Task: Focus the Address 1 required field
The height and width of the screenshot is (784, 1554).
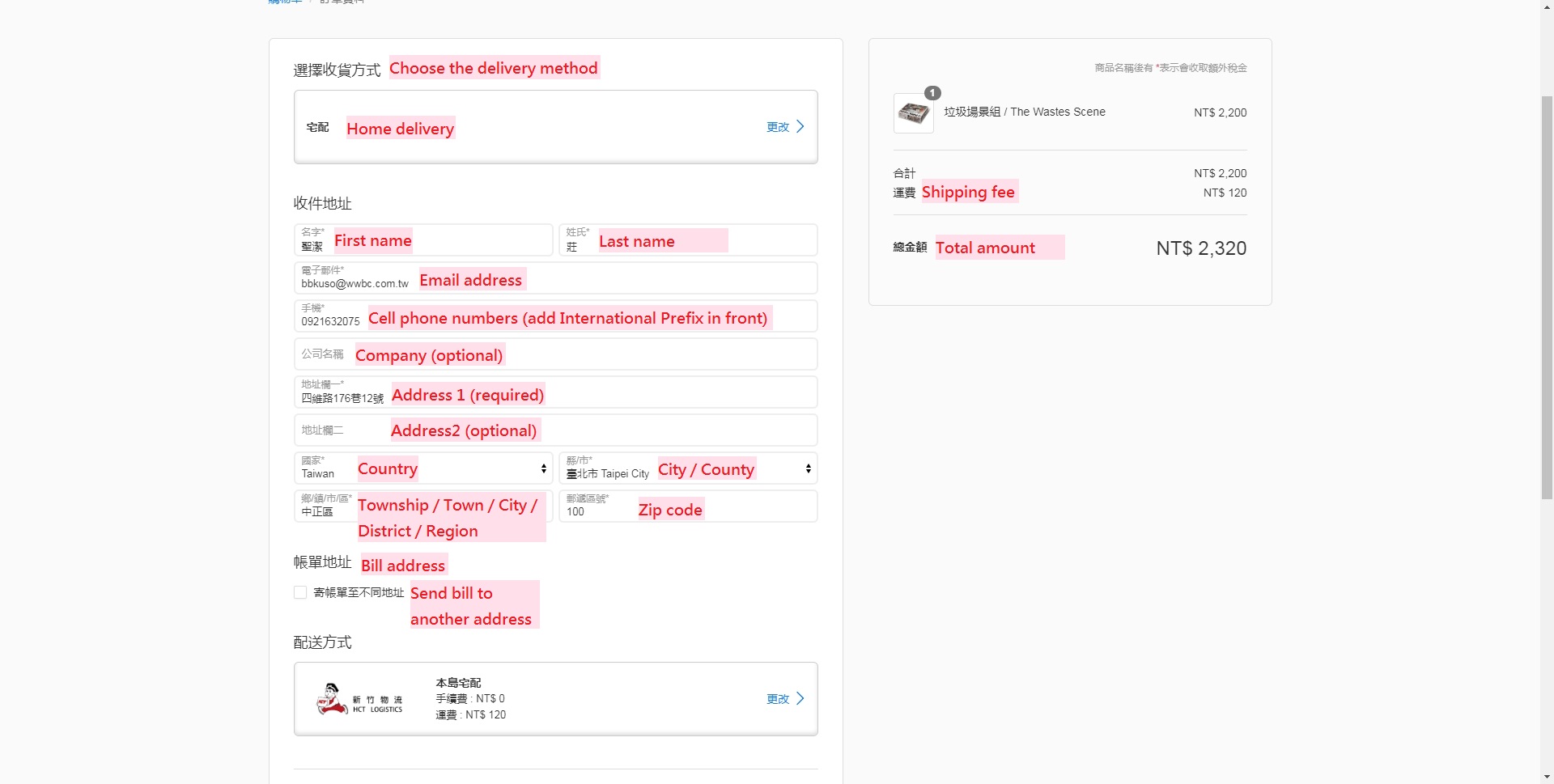Action: 555,392
